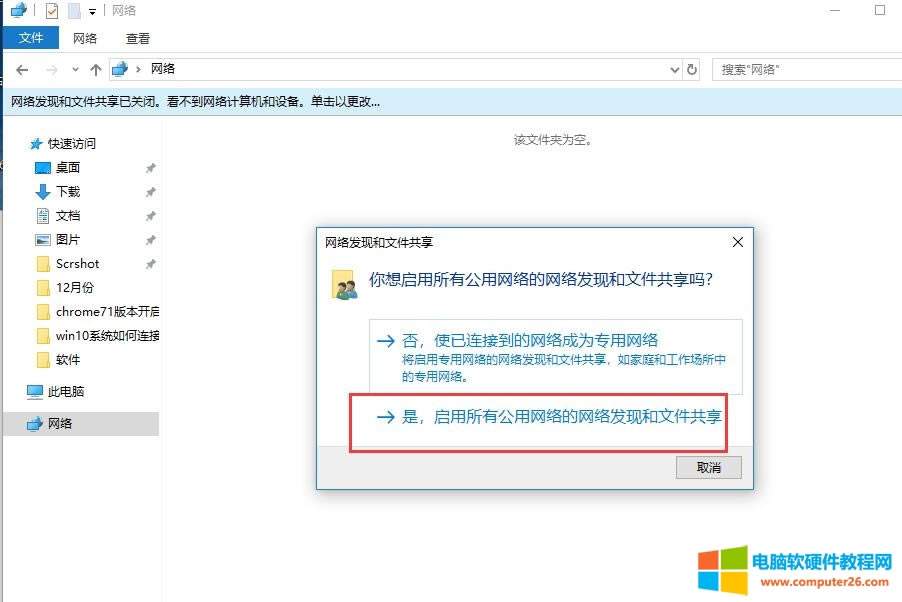Unpin 图片 from quick access

pyautogui.click(x=151, y=240)
